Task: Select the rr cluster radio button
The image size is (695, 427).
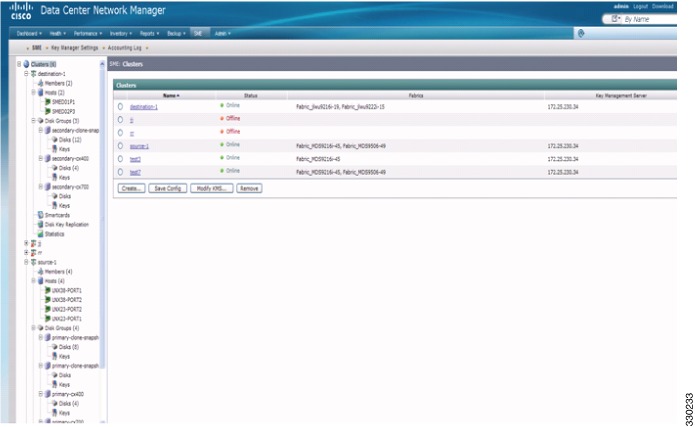Action: click(x=120, y=133)
